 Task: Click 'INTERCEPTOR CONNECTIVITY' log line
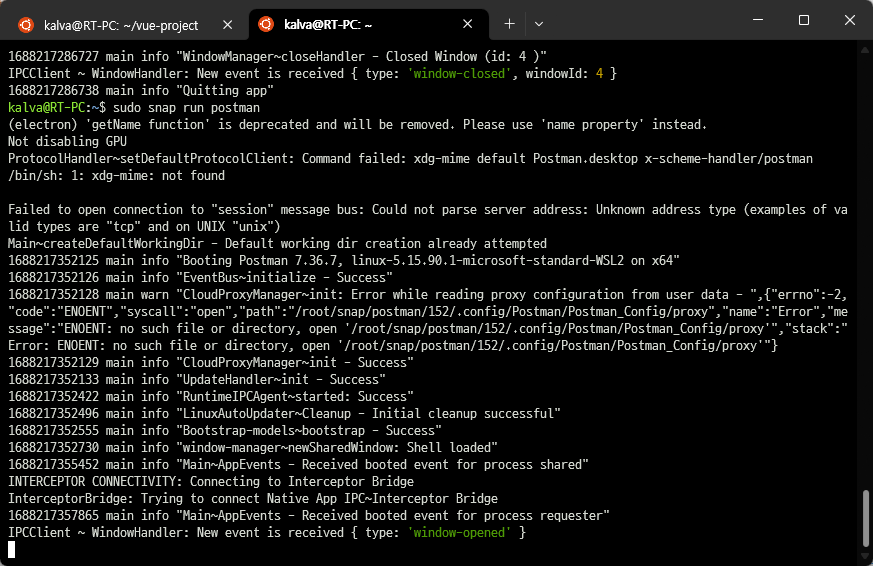coord(211,481)
